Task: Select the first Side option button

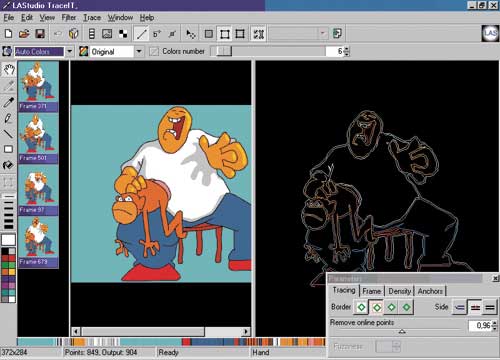Action: pyautogui.click(x=460, y=307)
